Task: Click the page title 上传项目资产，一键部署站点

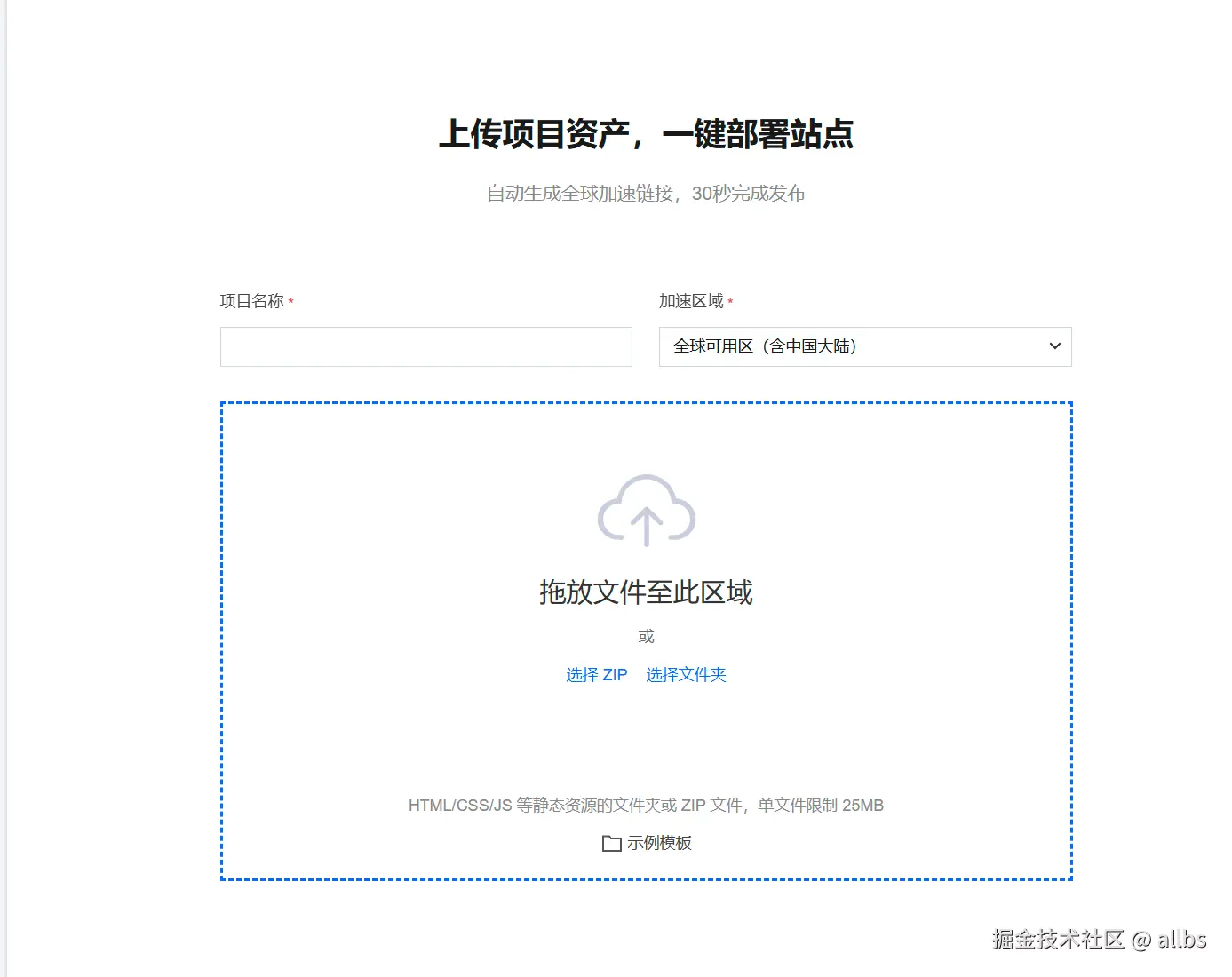Action: pyautogui.click(x=648, y=136)
